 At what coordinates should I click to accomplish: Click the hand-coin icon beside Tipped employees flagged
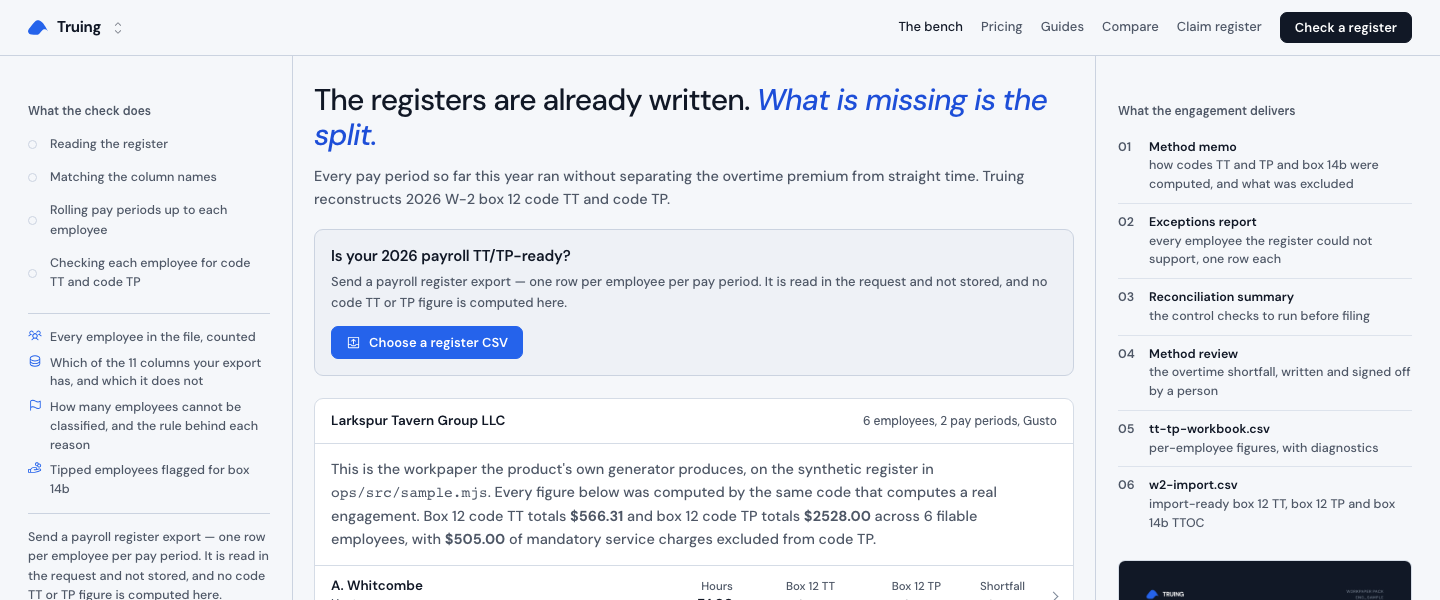[35, 468]
